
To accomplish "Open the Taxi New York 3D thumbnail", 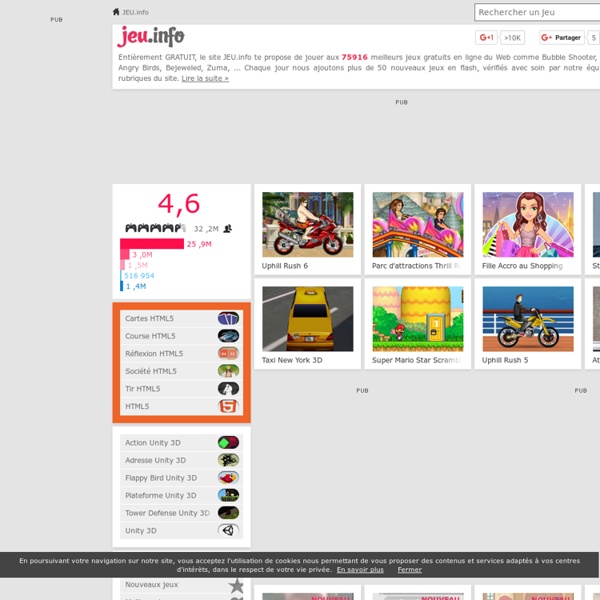I will point(308,319).
